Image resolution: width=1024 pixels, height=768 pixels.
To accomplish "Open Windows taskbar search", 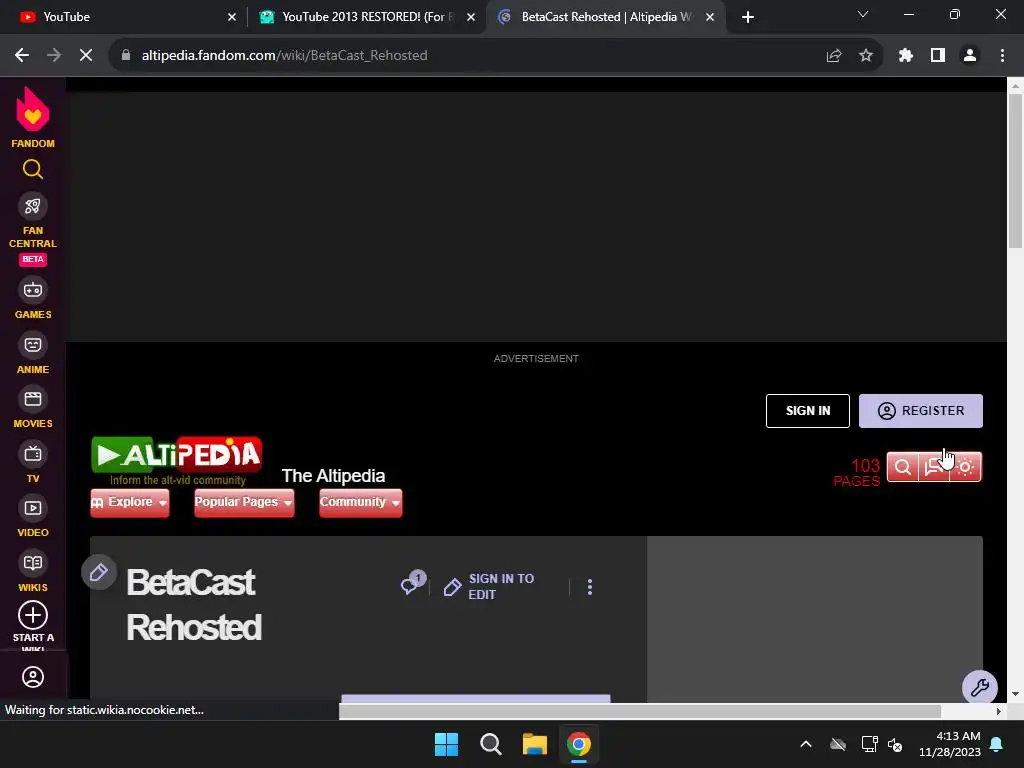I will pyautogui.click(x=490, y=744).
